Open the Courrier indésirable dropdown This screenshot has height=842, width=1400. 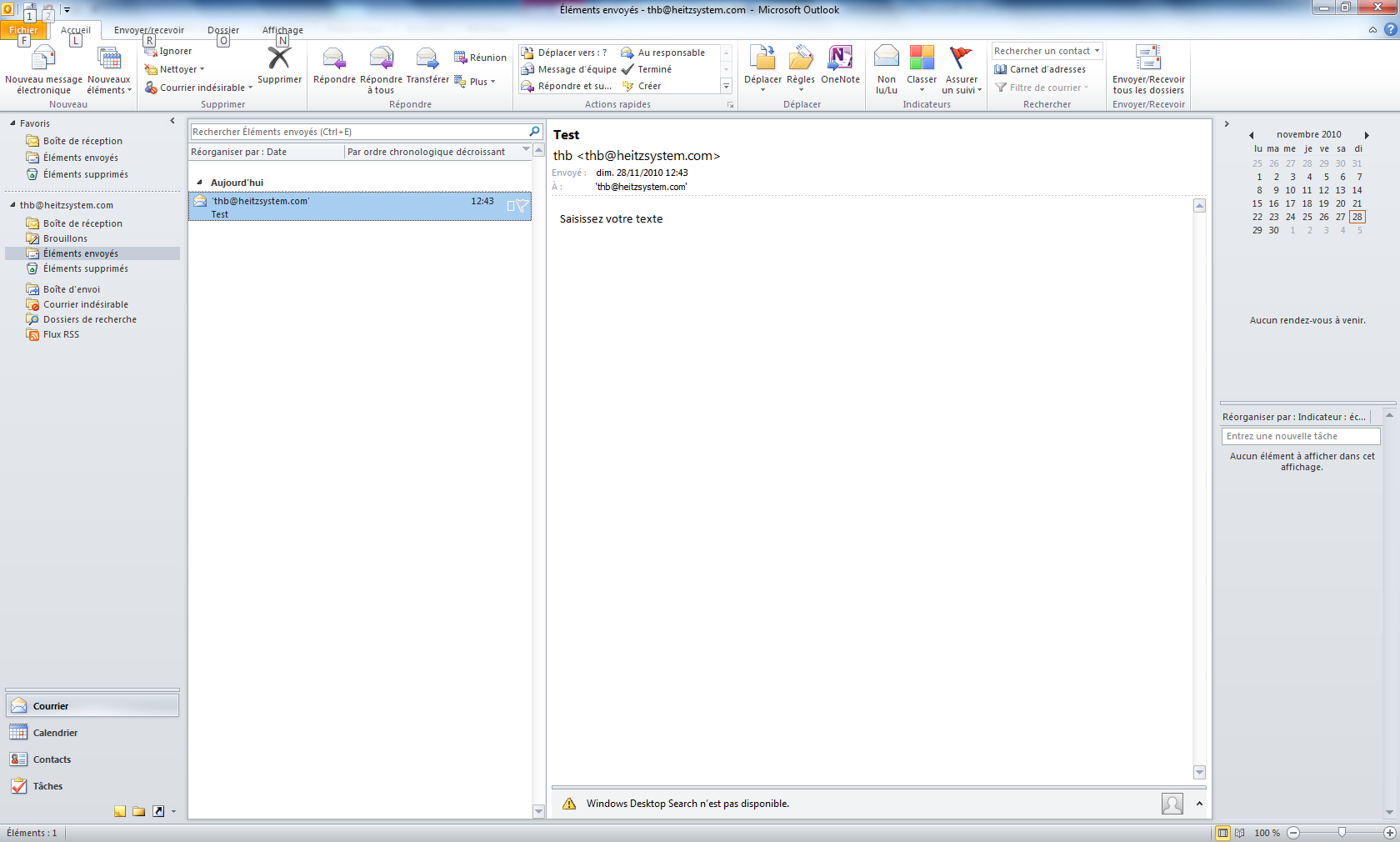pyautogui.click(x=198, y=88)
